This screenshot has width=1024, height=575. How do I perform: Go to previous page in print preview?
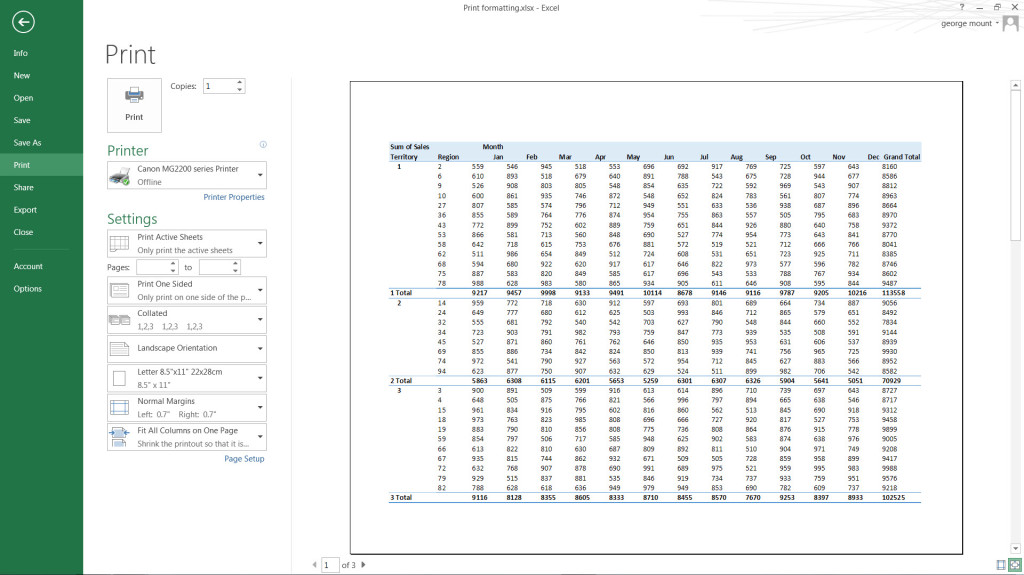[x=313, y=565]
